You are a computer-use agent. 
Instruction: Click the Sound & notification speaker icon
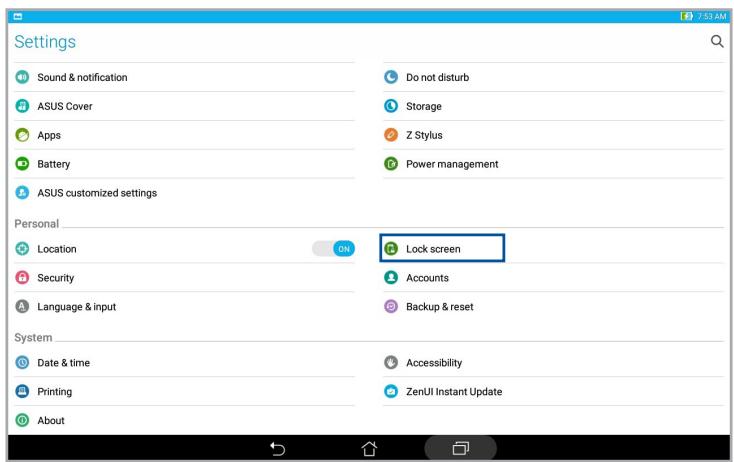tap(22, 77)
